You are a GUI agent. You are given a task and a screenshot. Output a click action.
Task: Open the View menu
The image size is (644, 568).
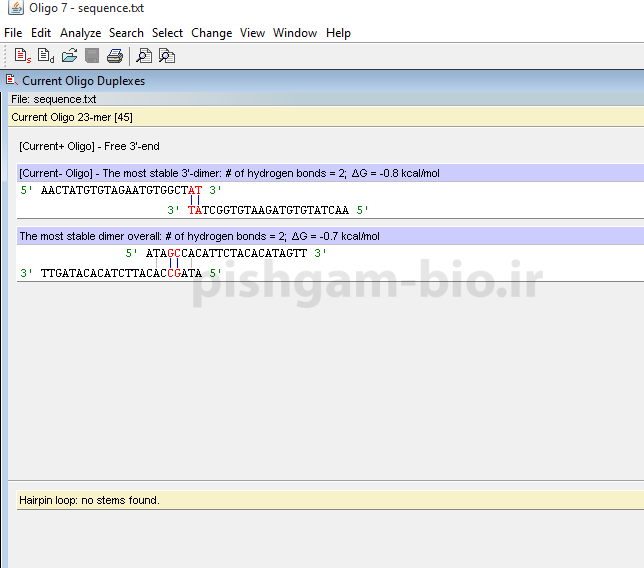[252, 33]
